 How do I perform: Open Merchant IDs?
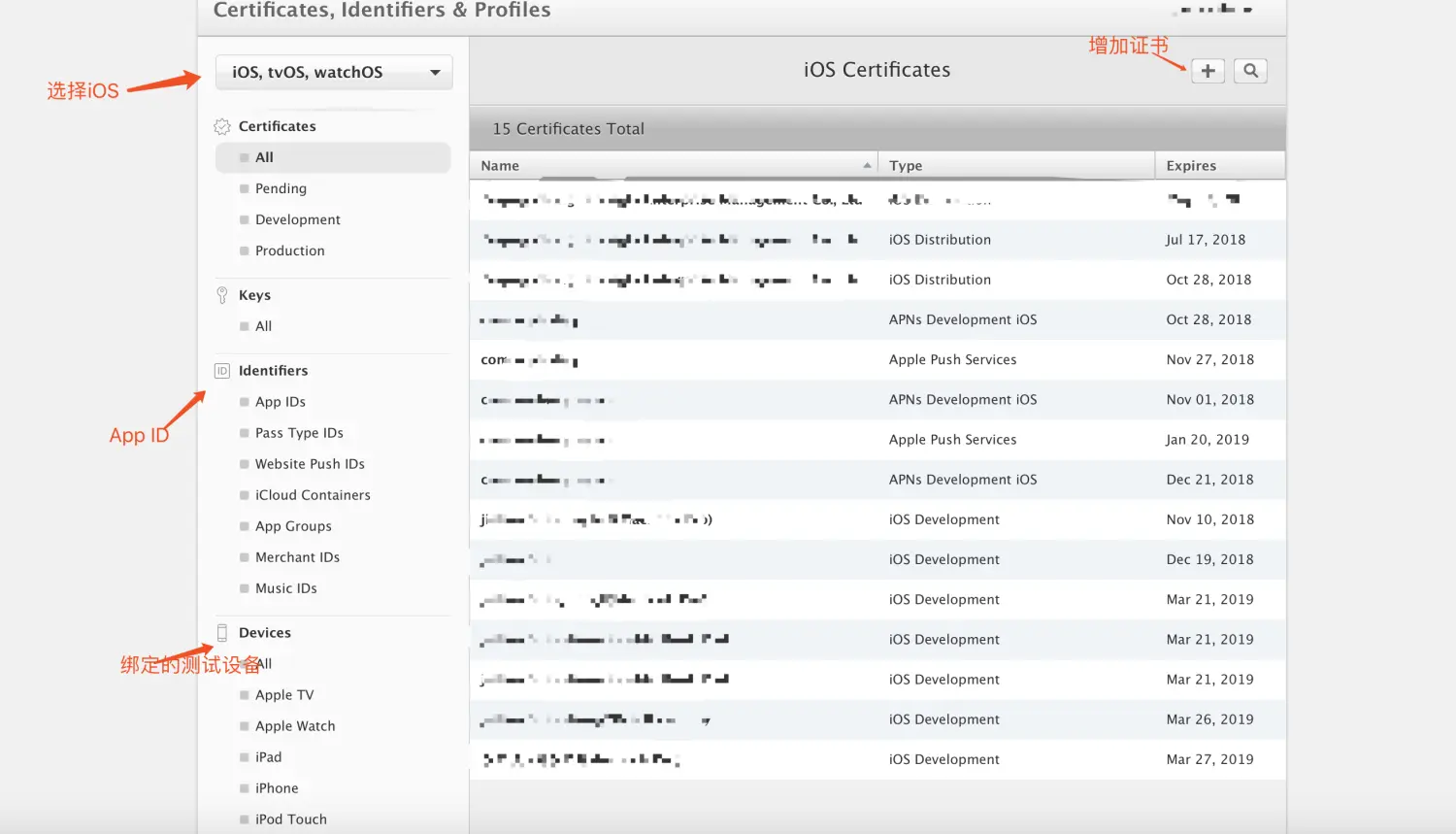(297, 557)
